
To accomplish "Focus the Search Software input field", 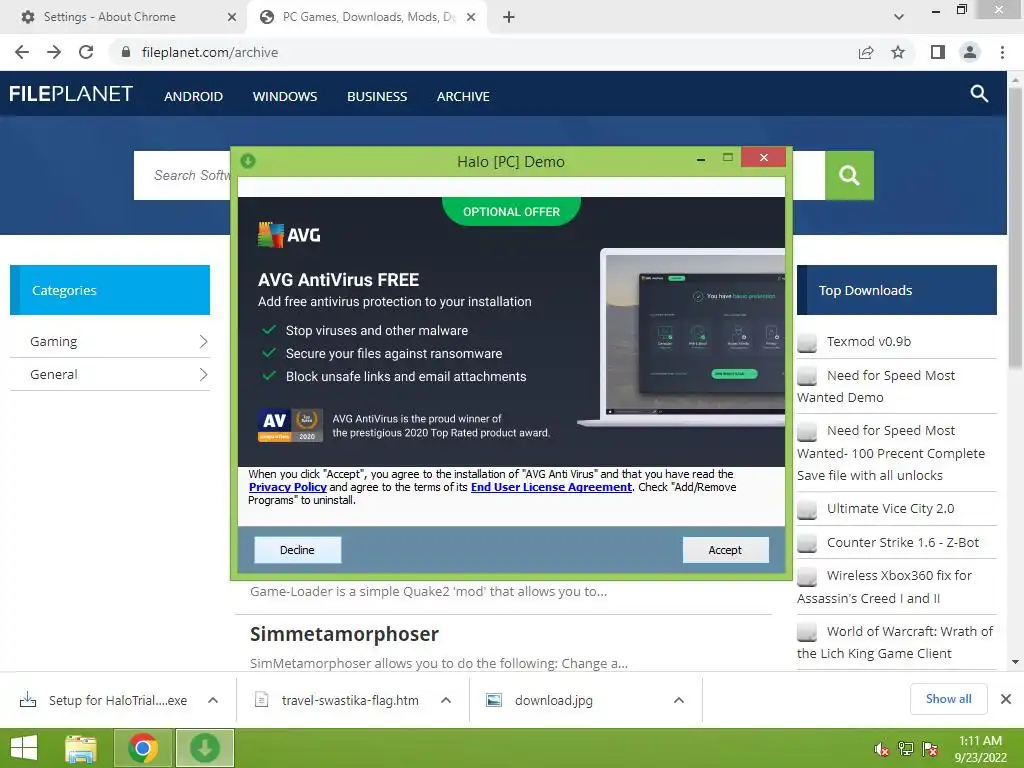I will click(182, 175).
